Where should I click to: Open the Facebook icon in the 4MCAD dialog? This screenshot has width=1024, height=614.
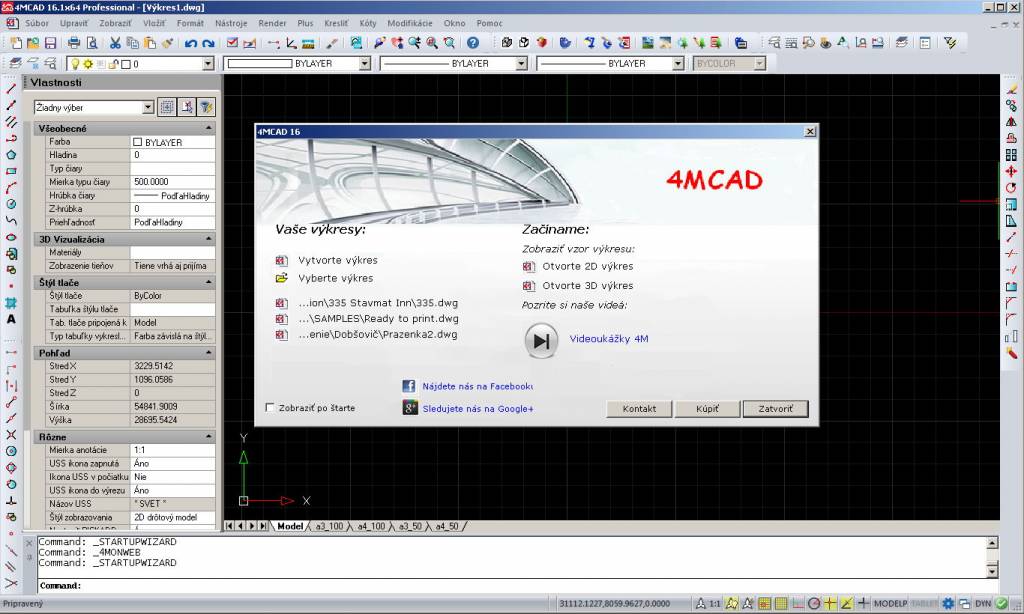[409, 386]
